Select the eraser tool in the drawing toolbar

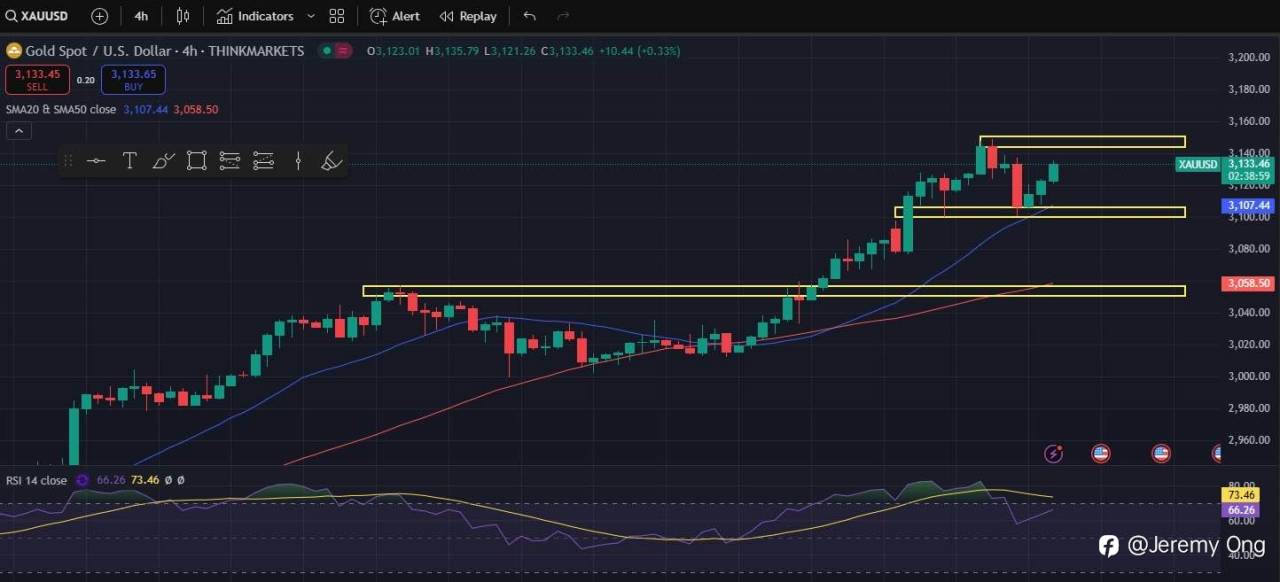click(x=332, y=160)
